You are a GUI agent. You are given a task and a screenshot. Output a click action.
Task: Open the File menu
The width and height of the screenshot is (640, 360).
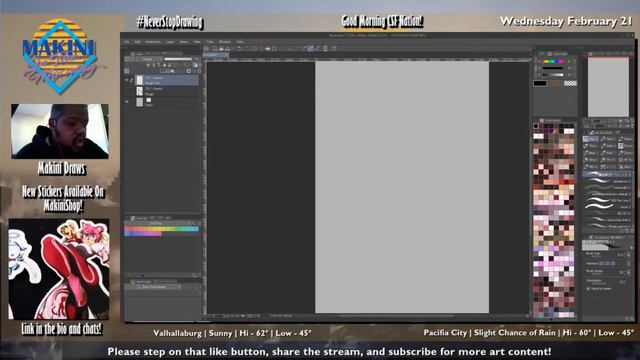(127, 42)
